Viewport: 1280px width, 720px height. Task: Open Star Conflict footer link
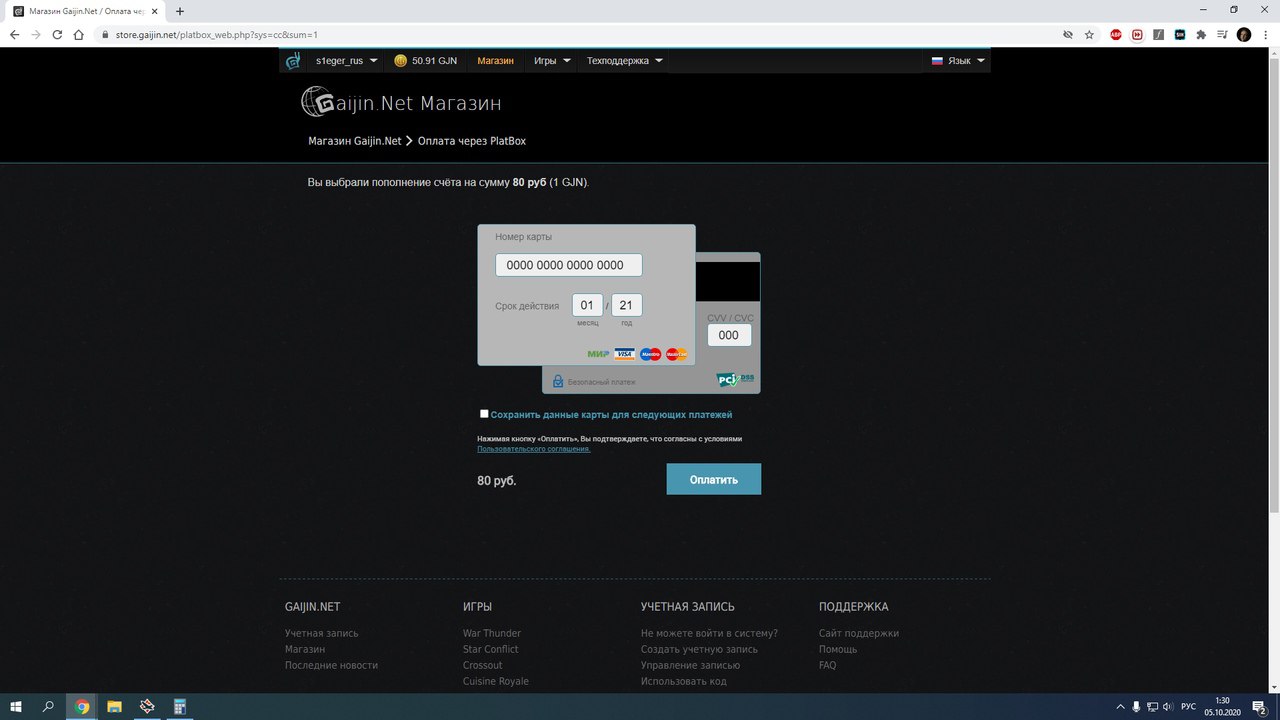(x=490, y=649)
